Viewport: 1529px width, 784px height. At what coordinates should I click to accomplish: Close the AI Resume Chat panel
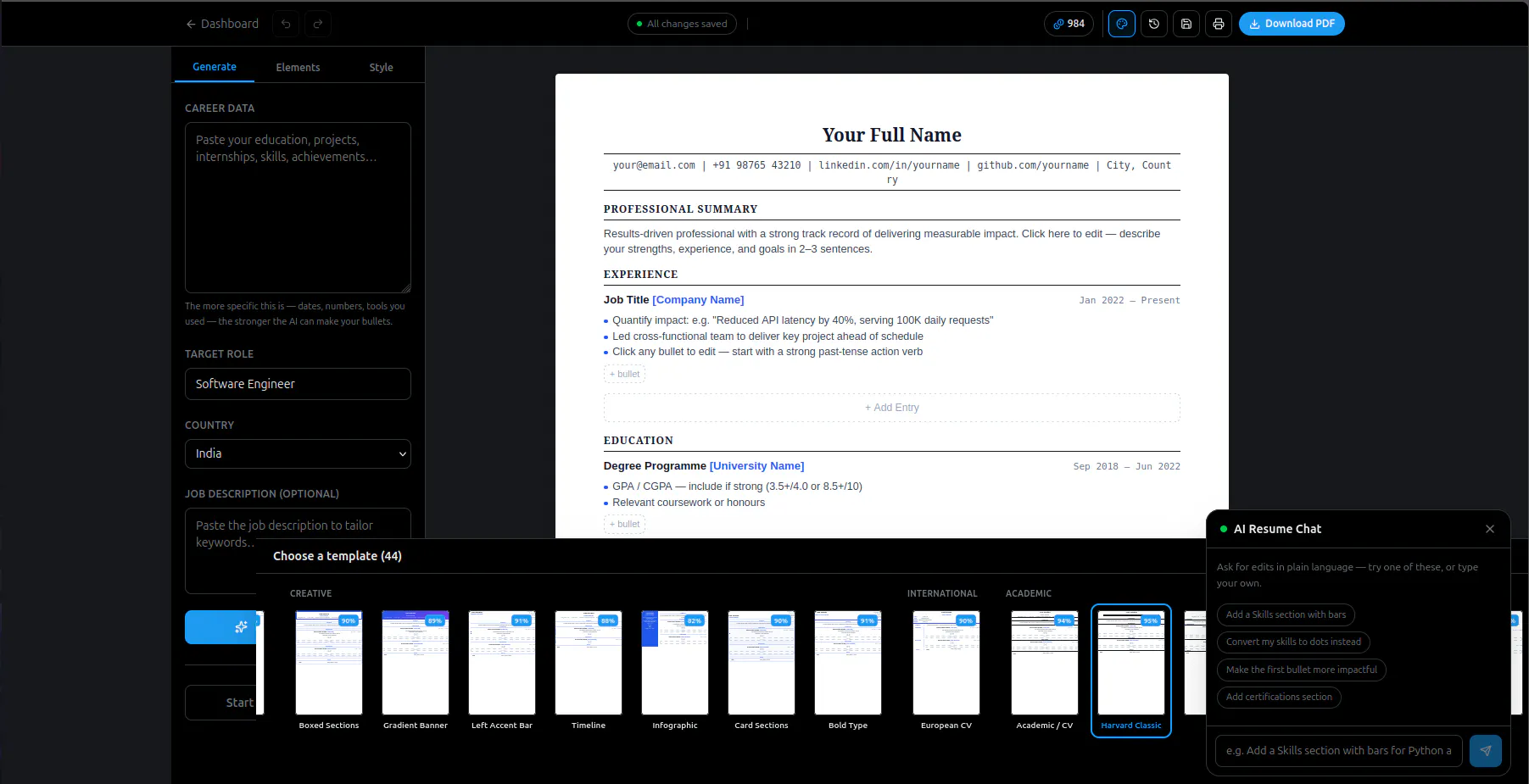coord(1490,529)
